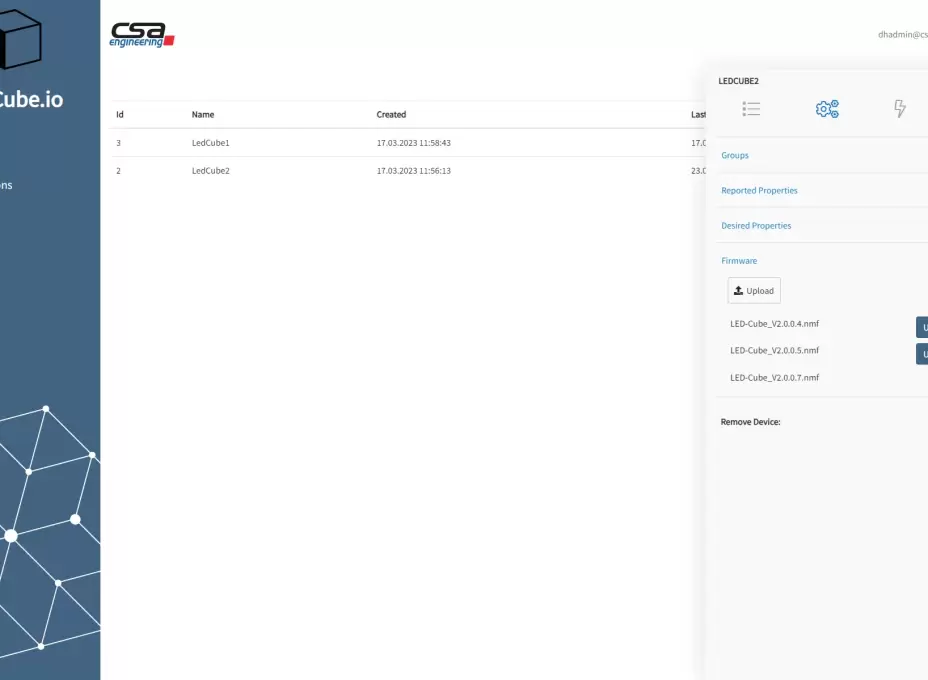Select firmware LED-Cube_V2.0.0.5.nmf

(774, 350)
